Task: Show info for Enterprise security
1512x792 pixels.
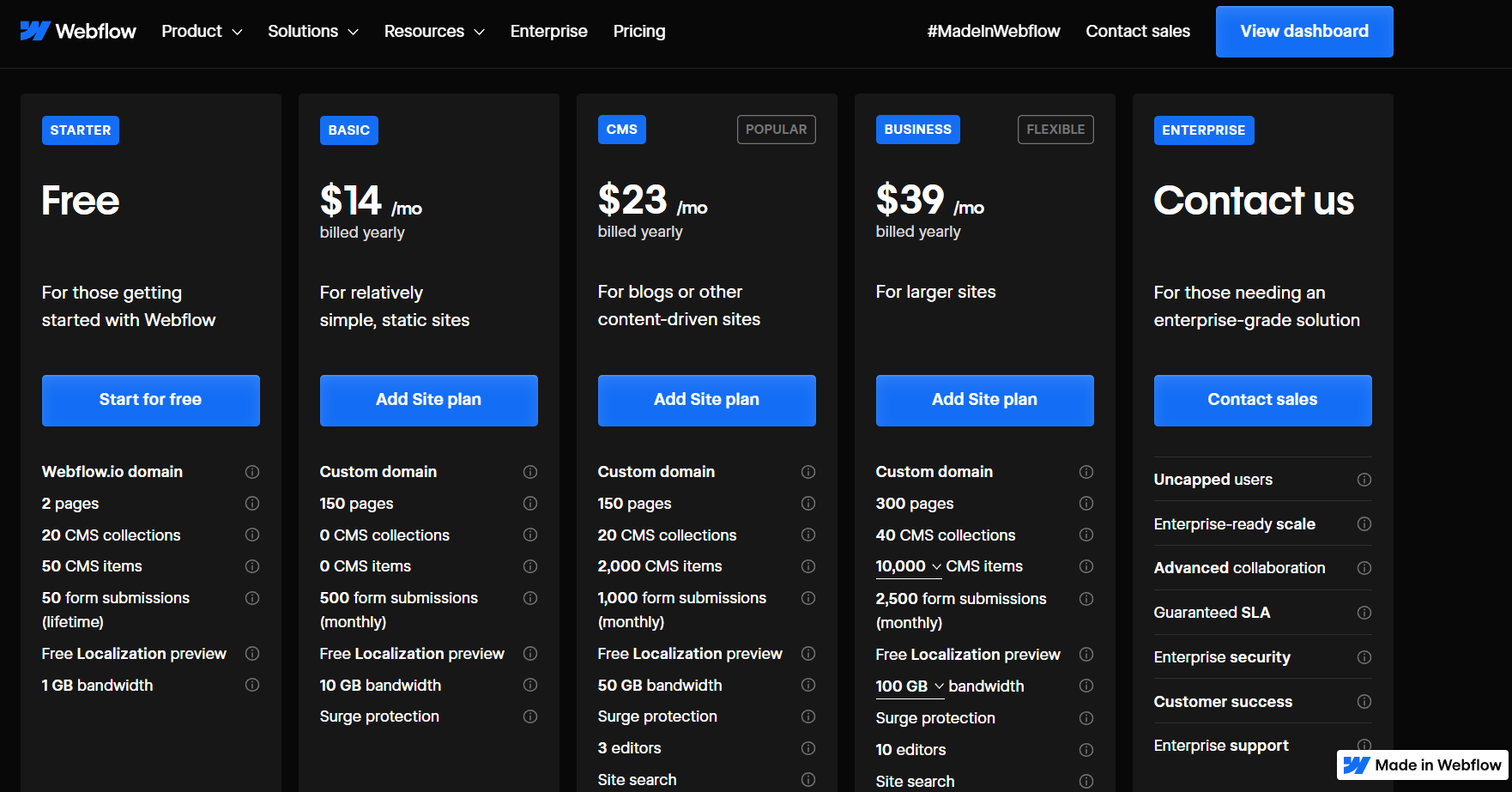Action: 1364,657
